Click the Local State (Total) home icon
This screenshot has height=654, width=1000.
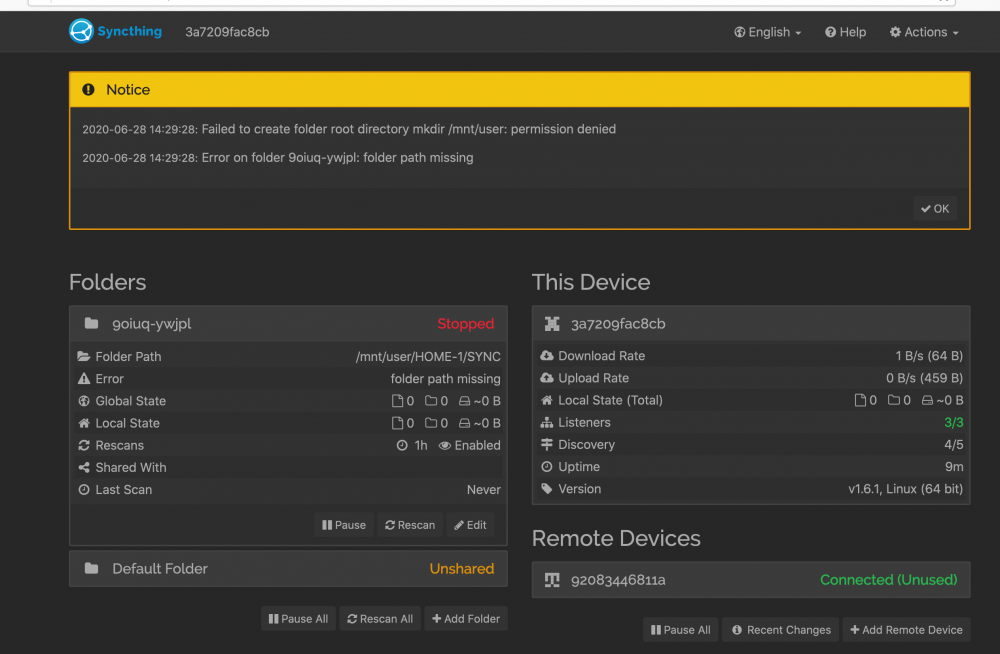point(547,400)
